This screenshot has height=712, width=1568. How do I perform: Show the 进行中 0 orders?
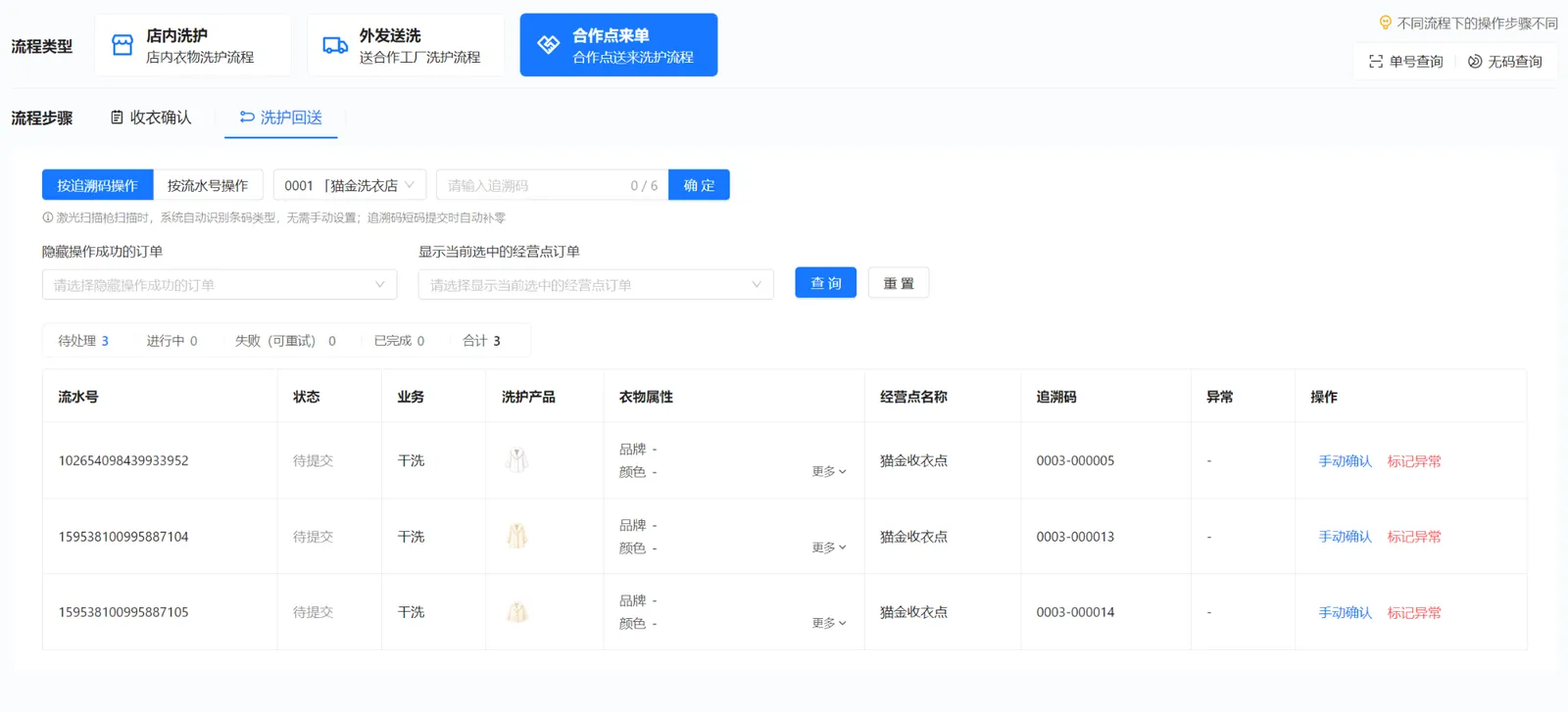click(171, 341)
